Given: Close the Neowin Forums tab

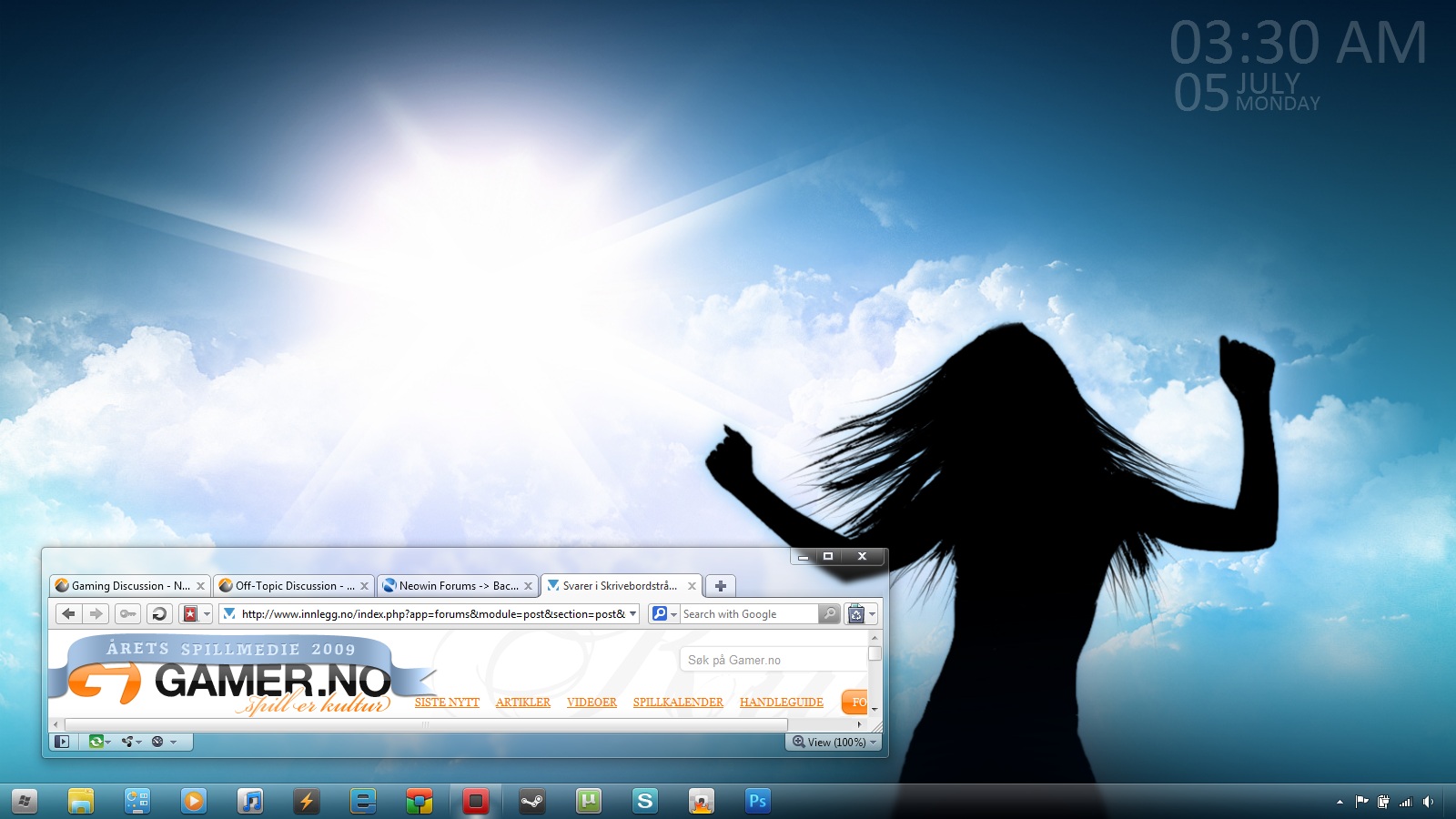Looking at the screenshot, I should coord(528,586).
